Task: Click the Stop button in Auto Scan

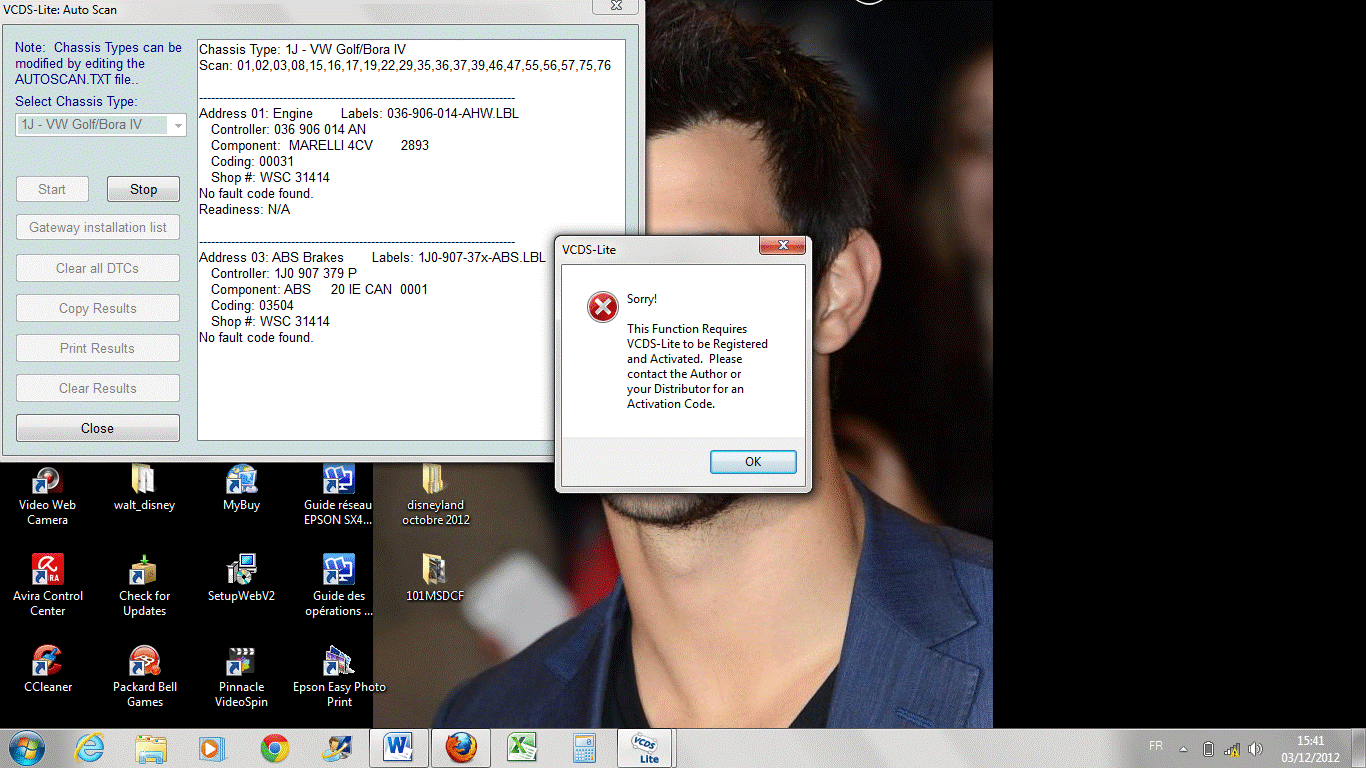Action: [x=143, y=189]
